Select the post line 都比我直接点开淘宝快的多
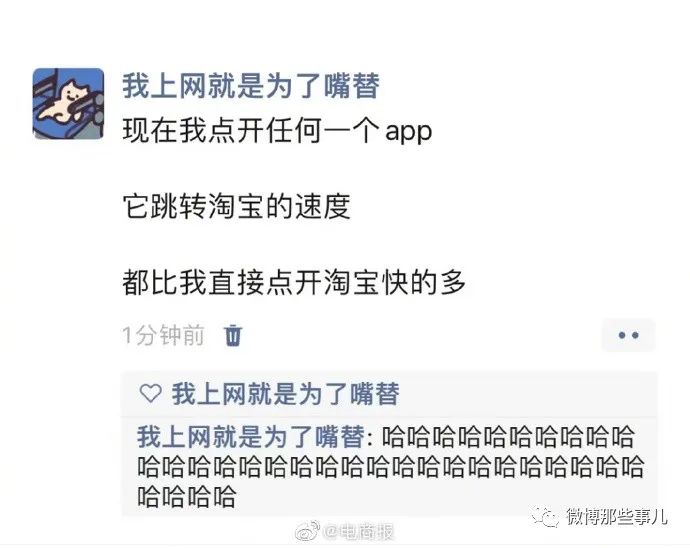Viewport: 690px width, 548px height. 294,282
